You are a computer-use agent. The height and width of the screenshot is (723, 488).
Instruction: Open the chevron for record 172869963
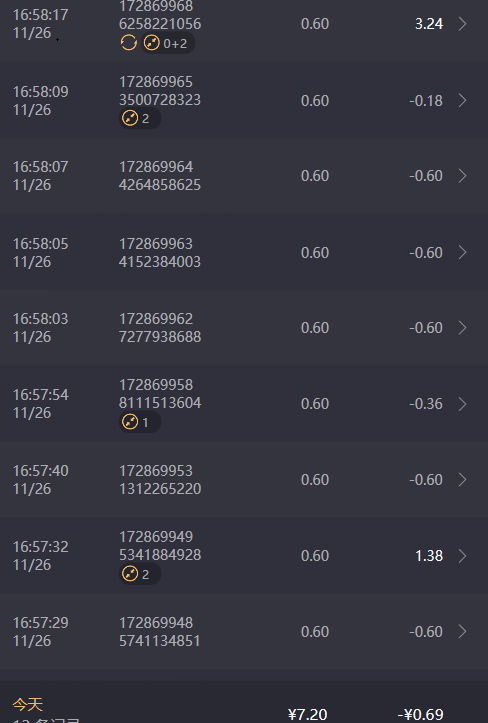tap(463, 252)
